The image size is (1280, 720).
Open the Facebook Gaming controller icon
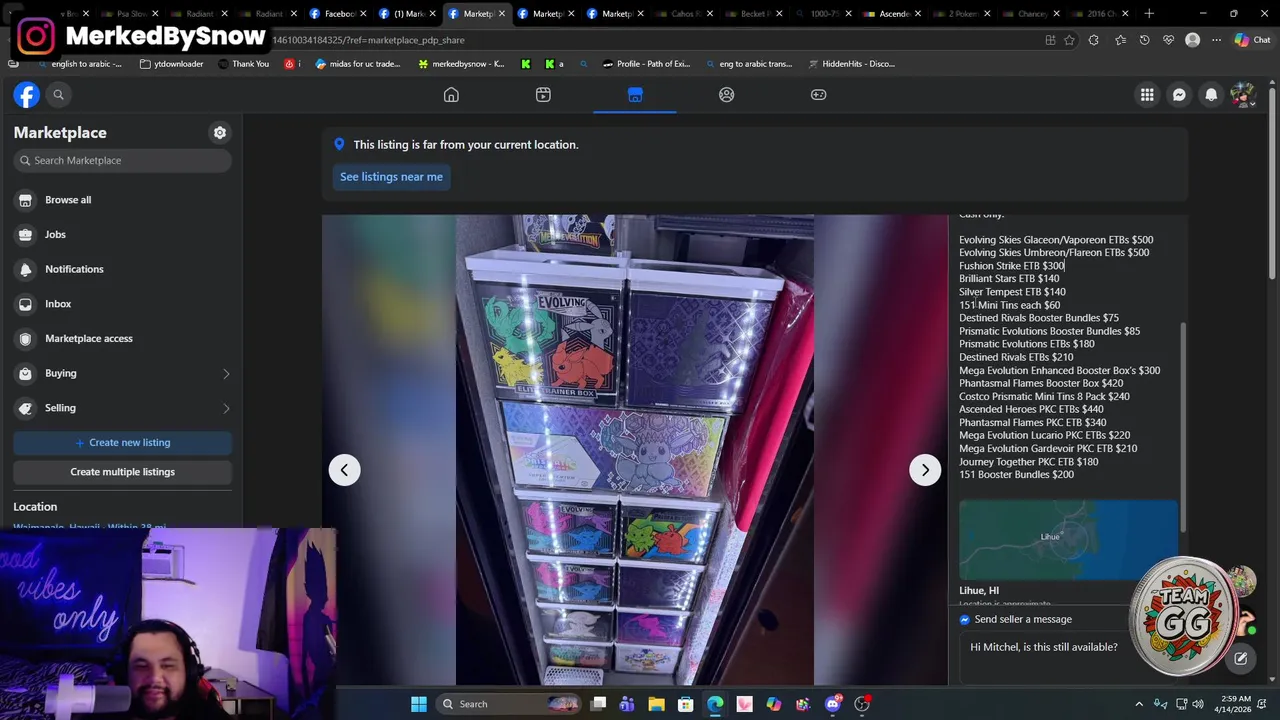click(x=818, y=95)
